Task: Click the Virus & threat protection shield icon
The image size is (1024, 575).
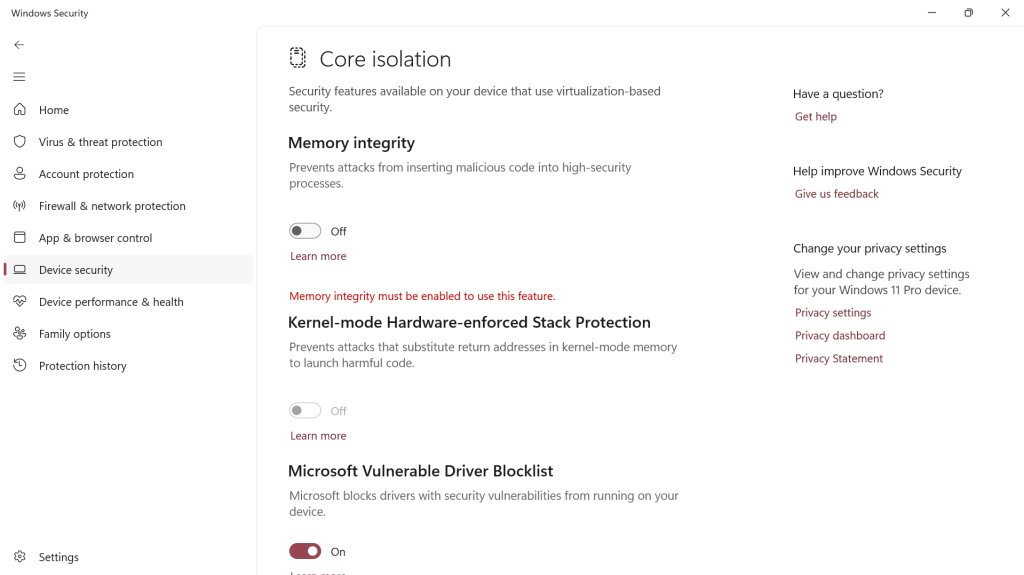Action: [x=19, y=142]
